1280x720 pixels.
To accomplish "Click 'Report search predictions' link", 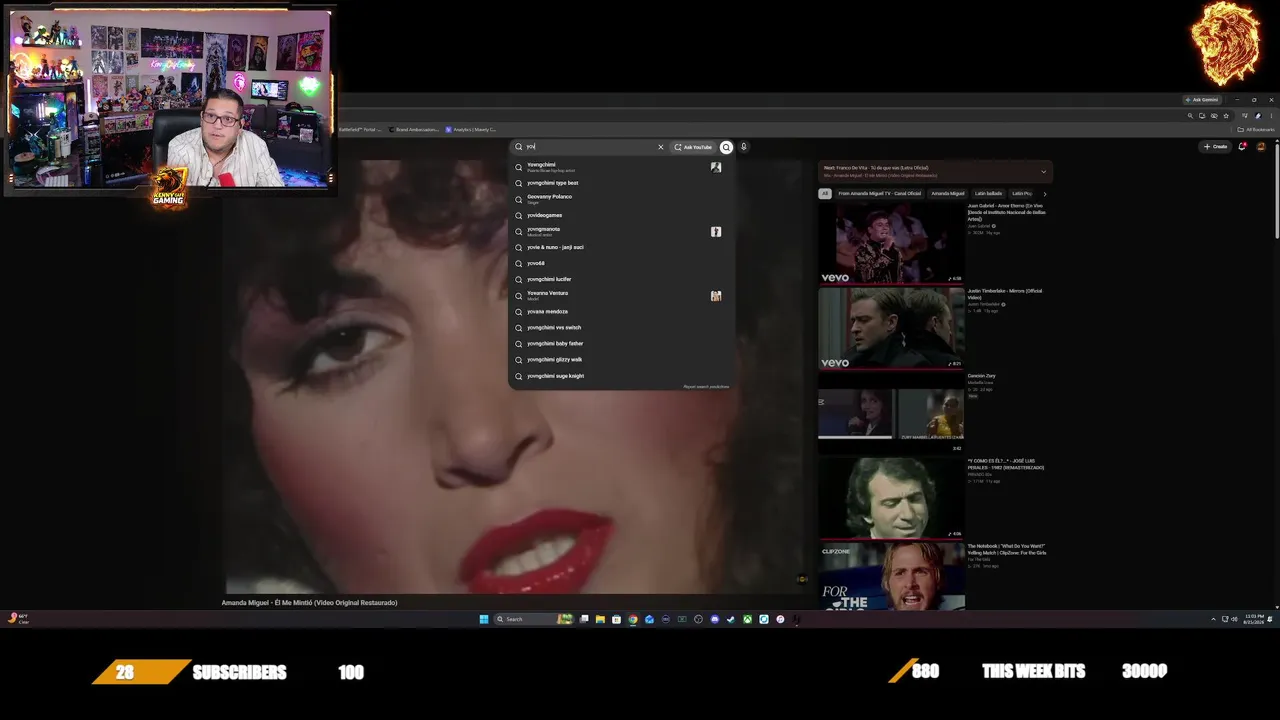I will pos(706,387).
